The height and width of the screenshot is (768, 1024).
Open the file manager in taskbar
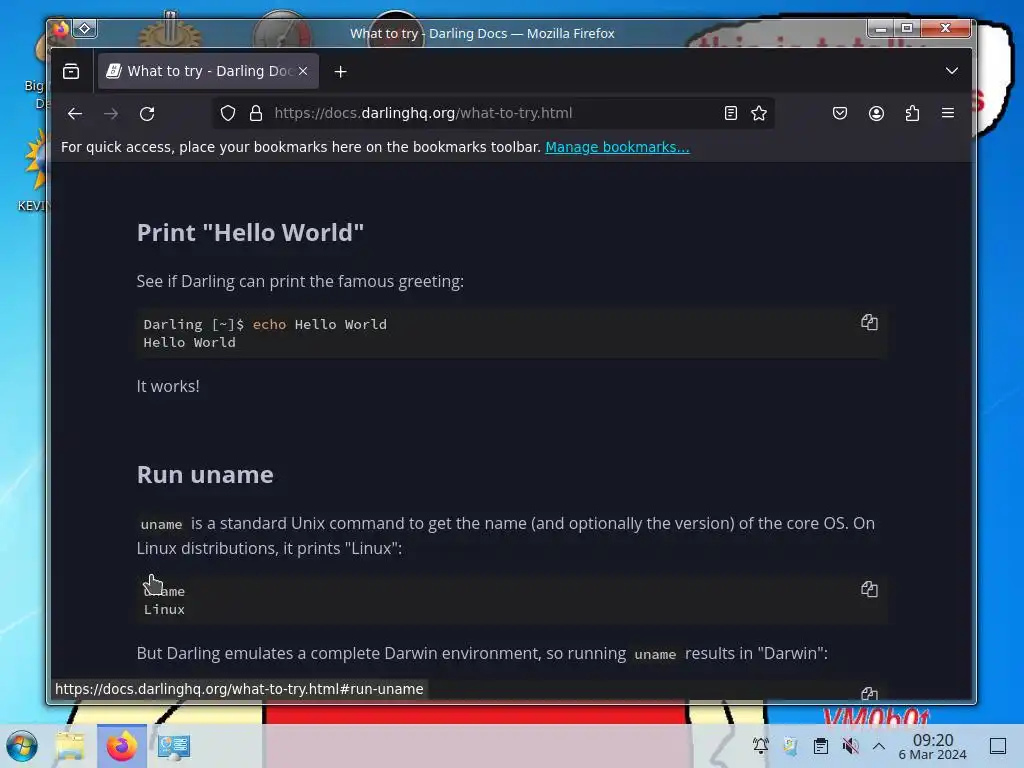click(x=70, y=746)
